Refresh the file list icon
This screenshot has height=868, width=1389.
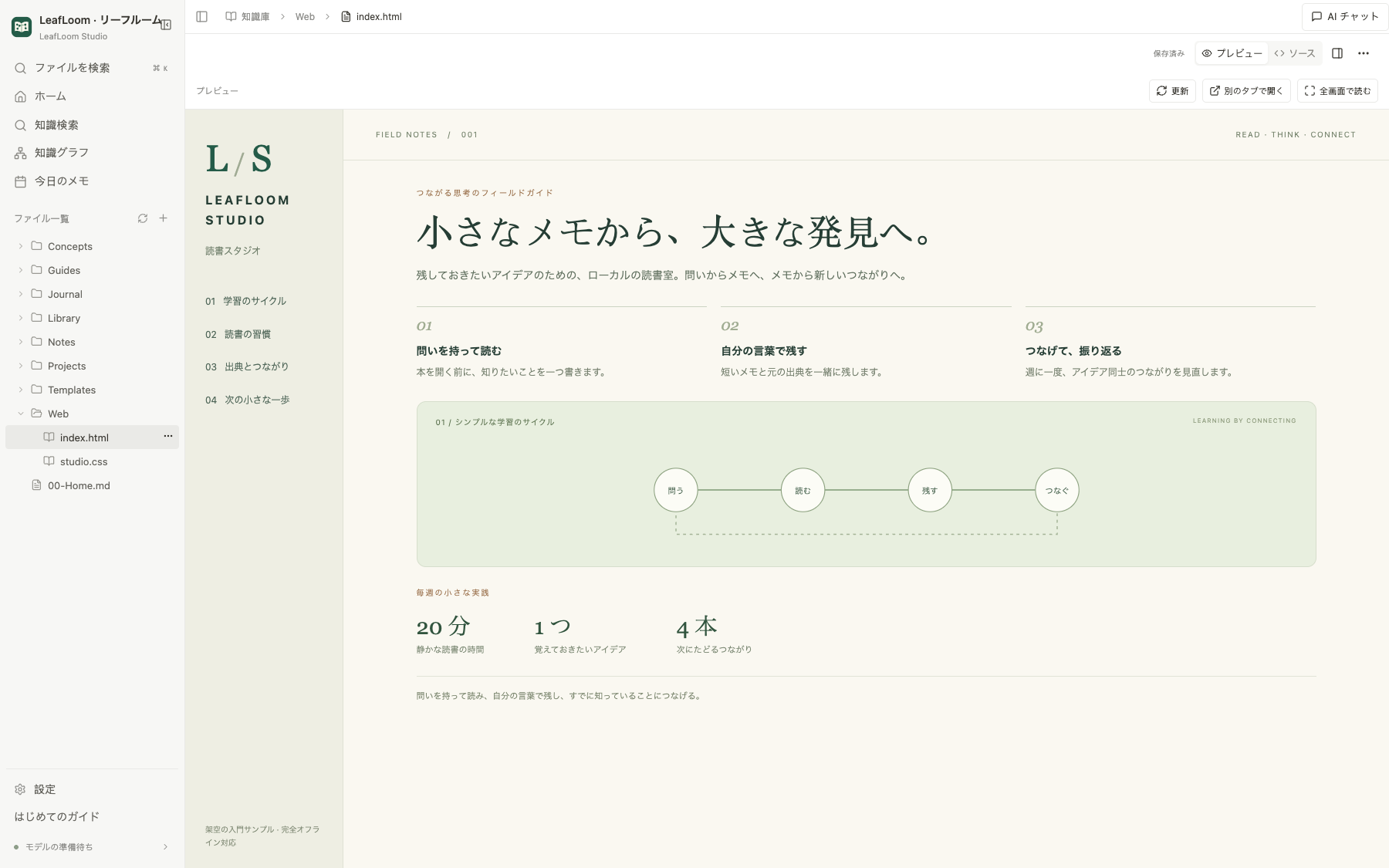coord(143,218)
